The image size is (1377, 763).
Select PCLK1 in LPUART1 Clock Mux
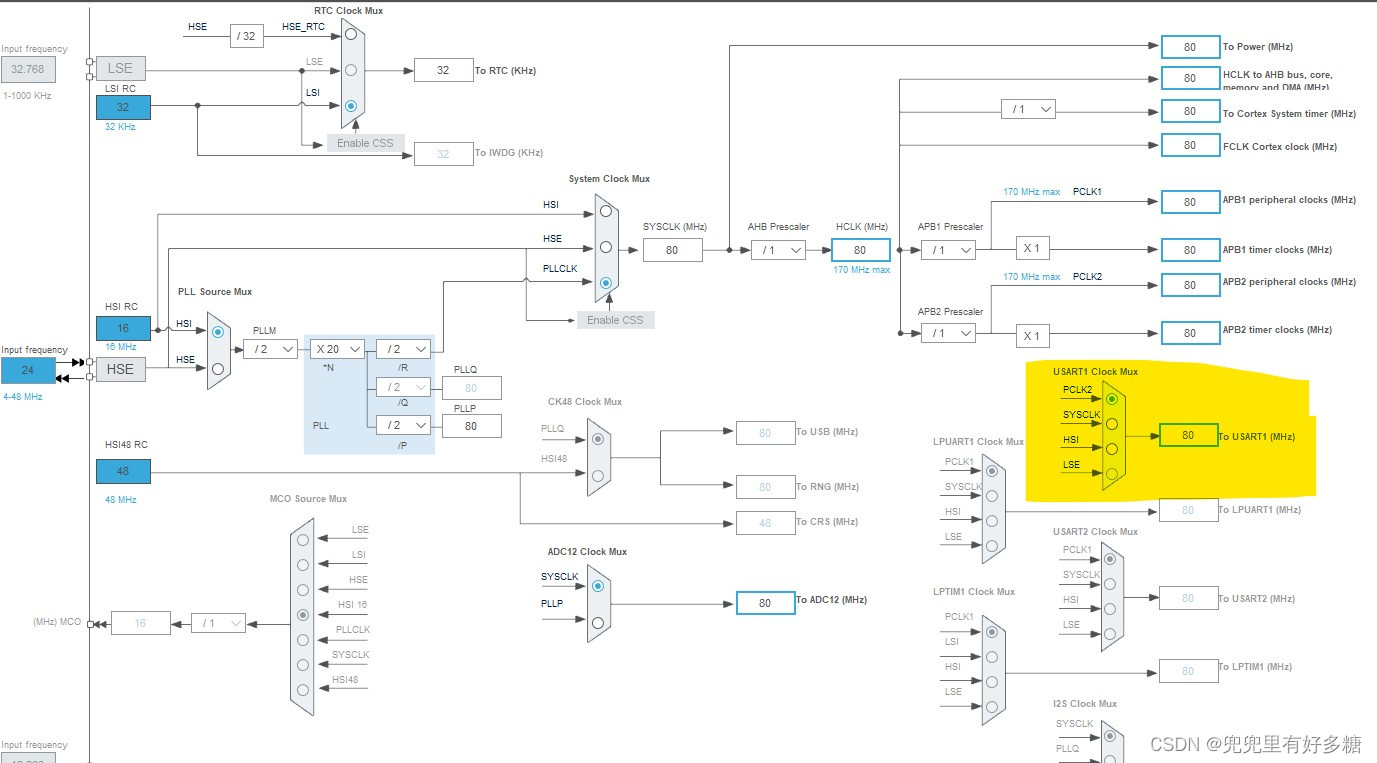[991, 470]
